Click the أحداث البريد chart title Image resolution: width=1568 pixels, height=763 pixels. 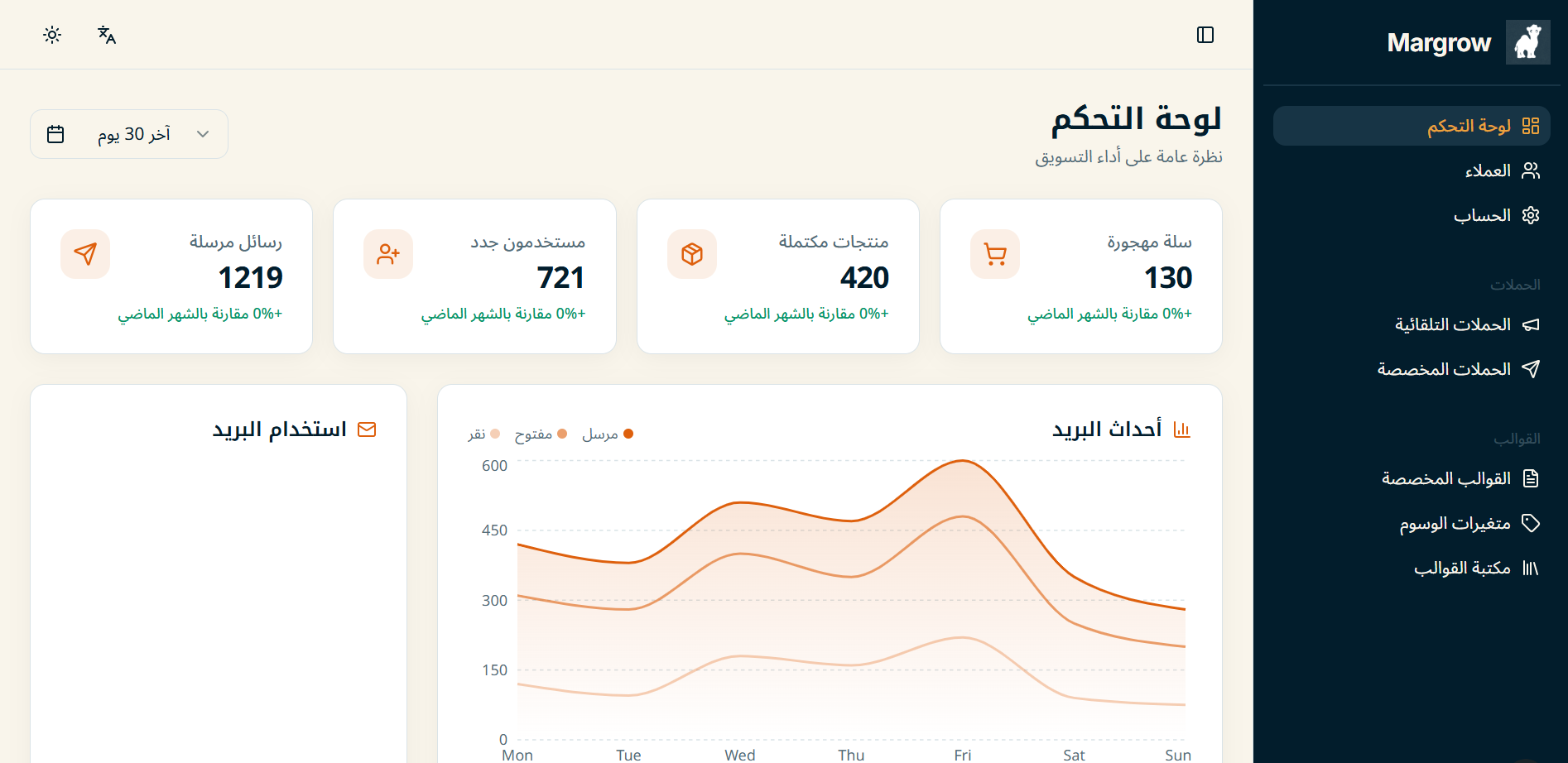pyautogui.click(x=1107, y=429)
